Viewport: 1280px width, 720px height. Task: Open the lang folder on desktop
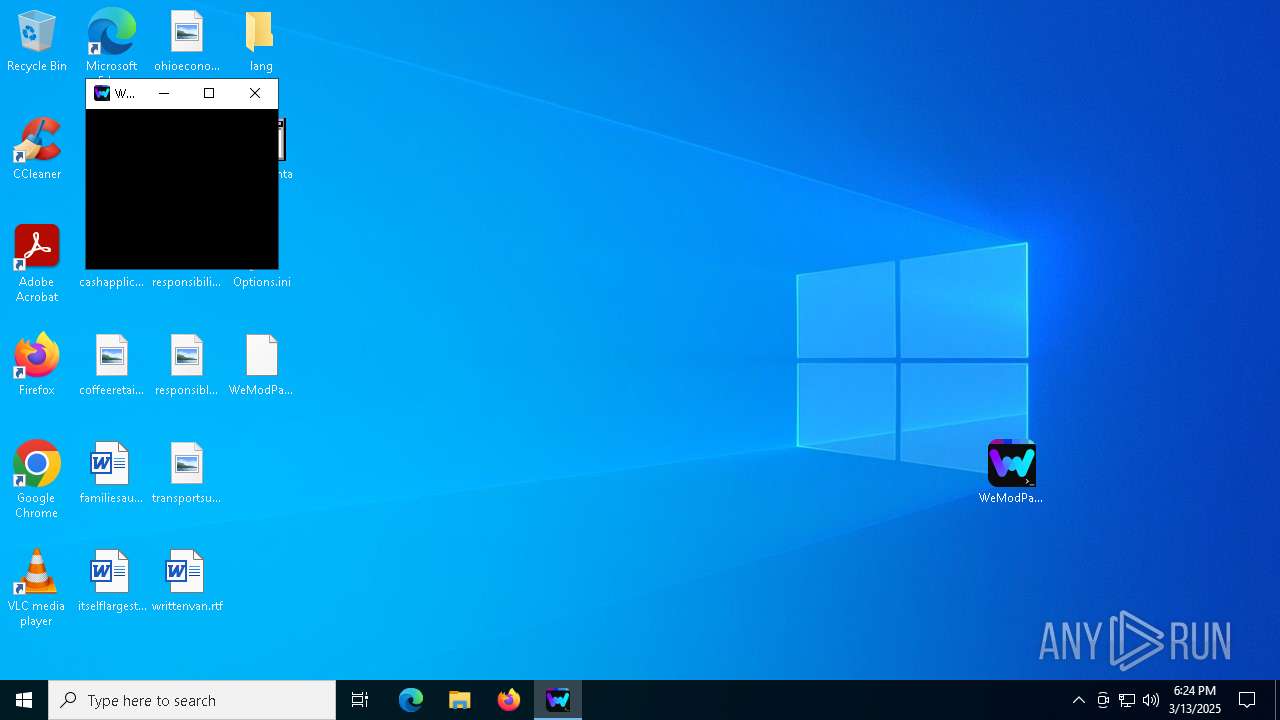coord(261,40)
